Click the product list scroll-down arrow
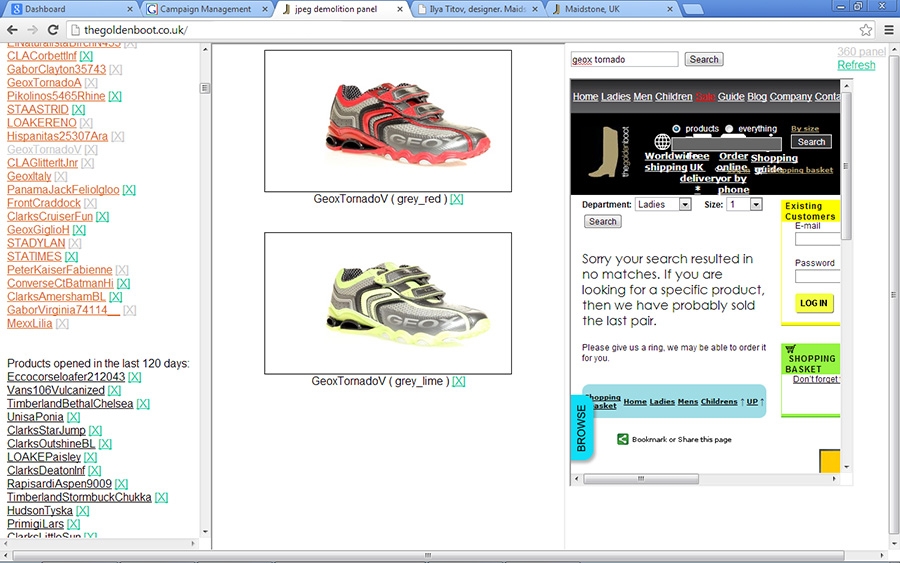 click(205, 532)
